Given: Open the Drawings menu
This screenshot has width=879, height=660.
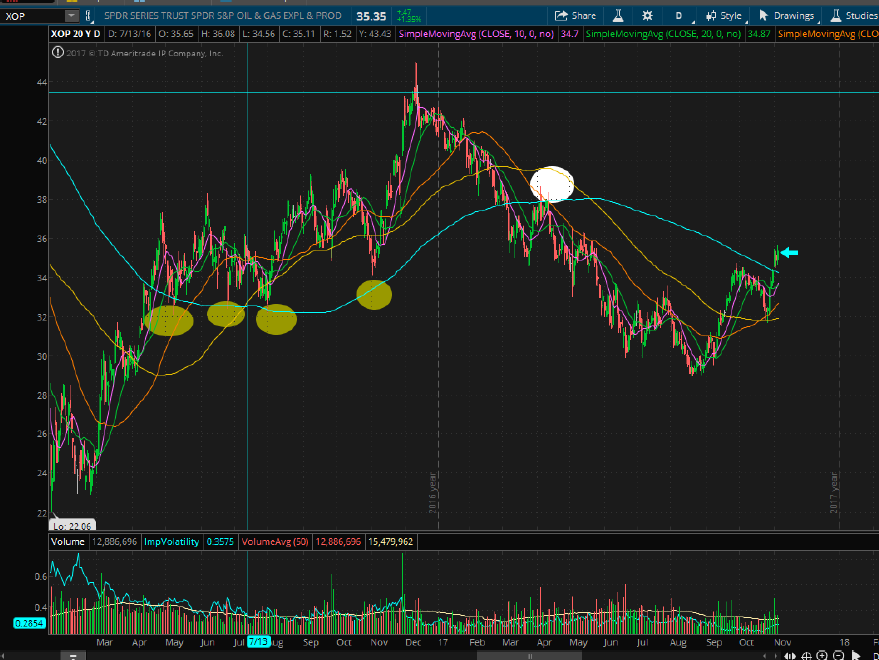Looking at the screenshot, I should [788, 16].
